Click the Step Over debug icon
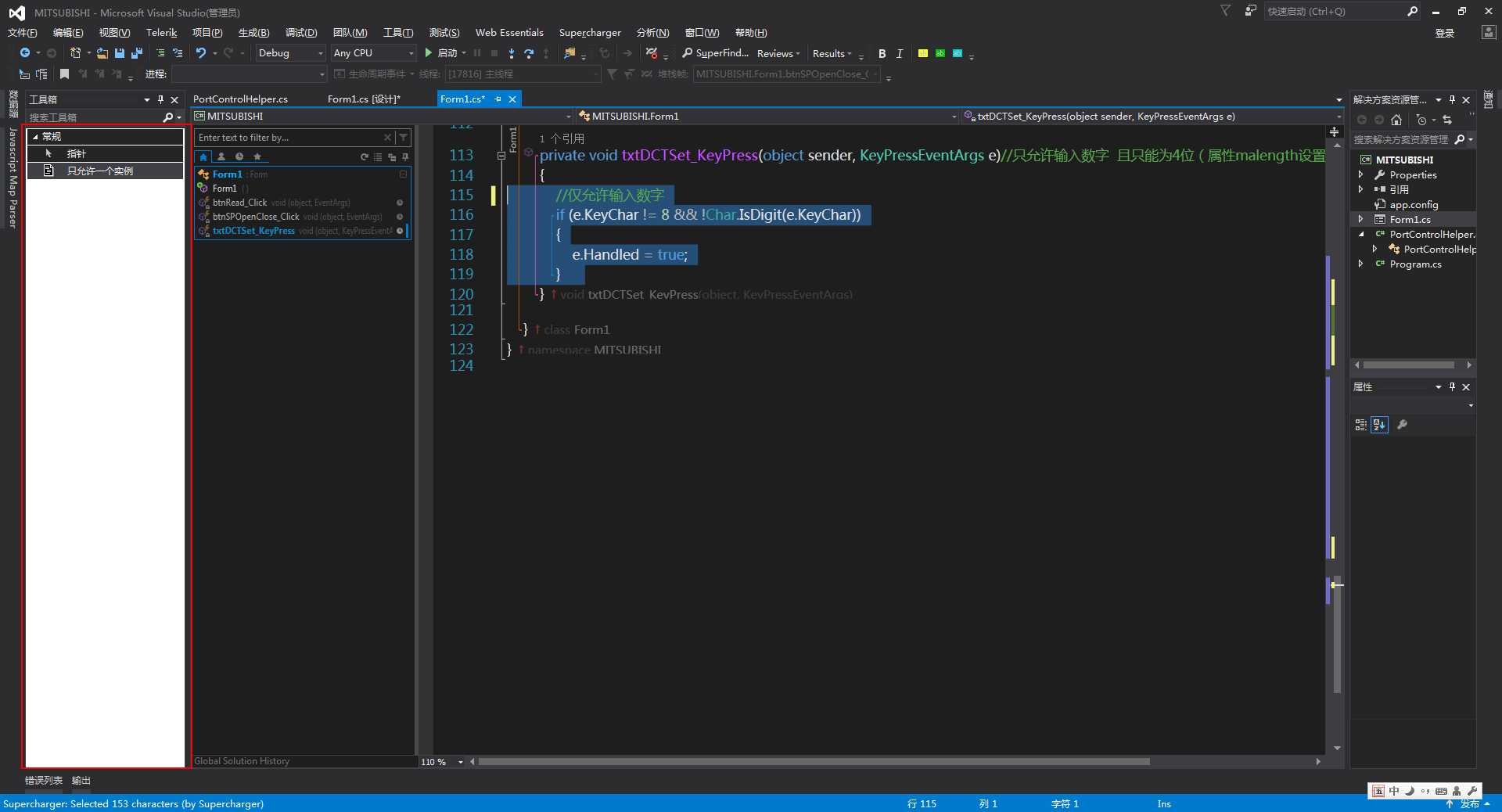This screenshot has height=812, width=1502. click(529, 53)
